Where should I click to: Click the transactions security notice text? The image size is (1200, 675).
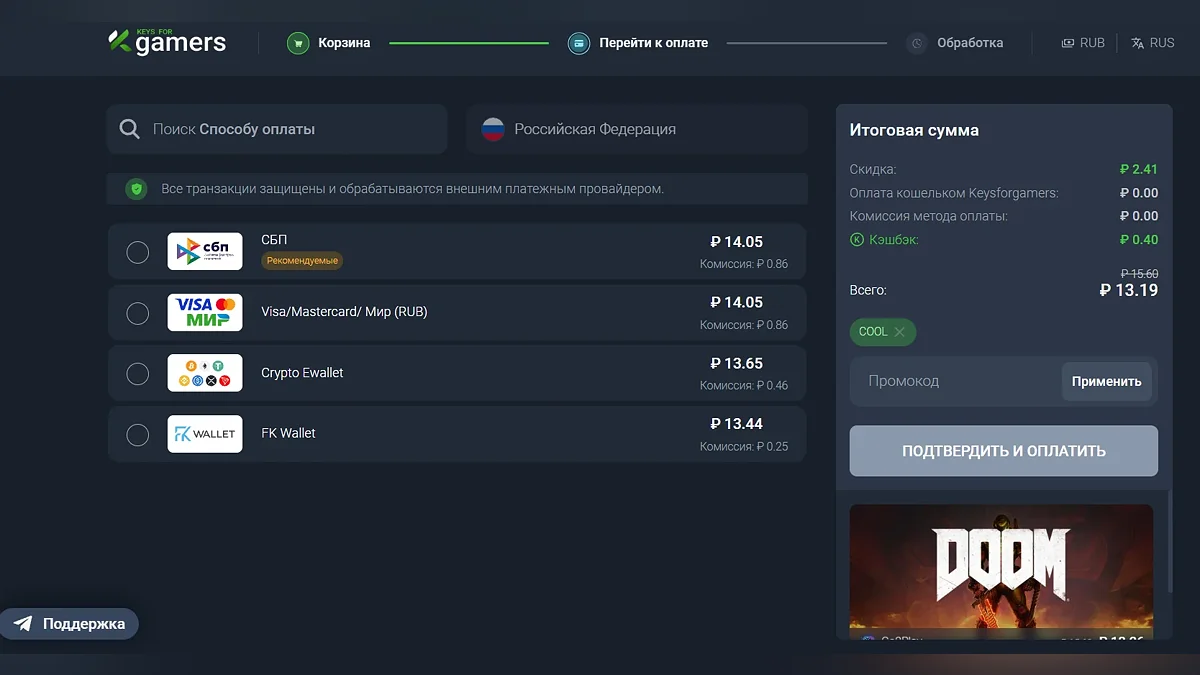pos(412,188)
